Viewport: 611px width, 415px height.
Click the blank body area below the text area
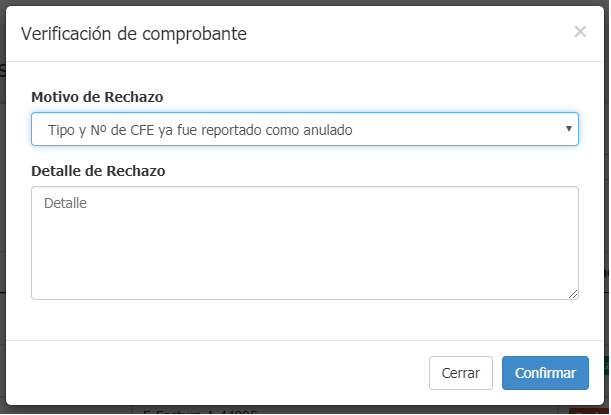pos(305,320)
